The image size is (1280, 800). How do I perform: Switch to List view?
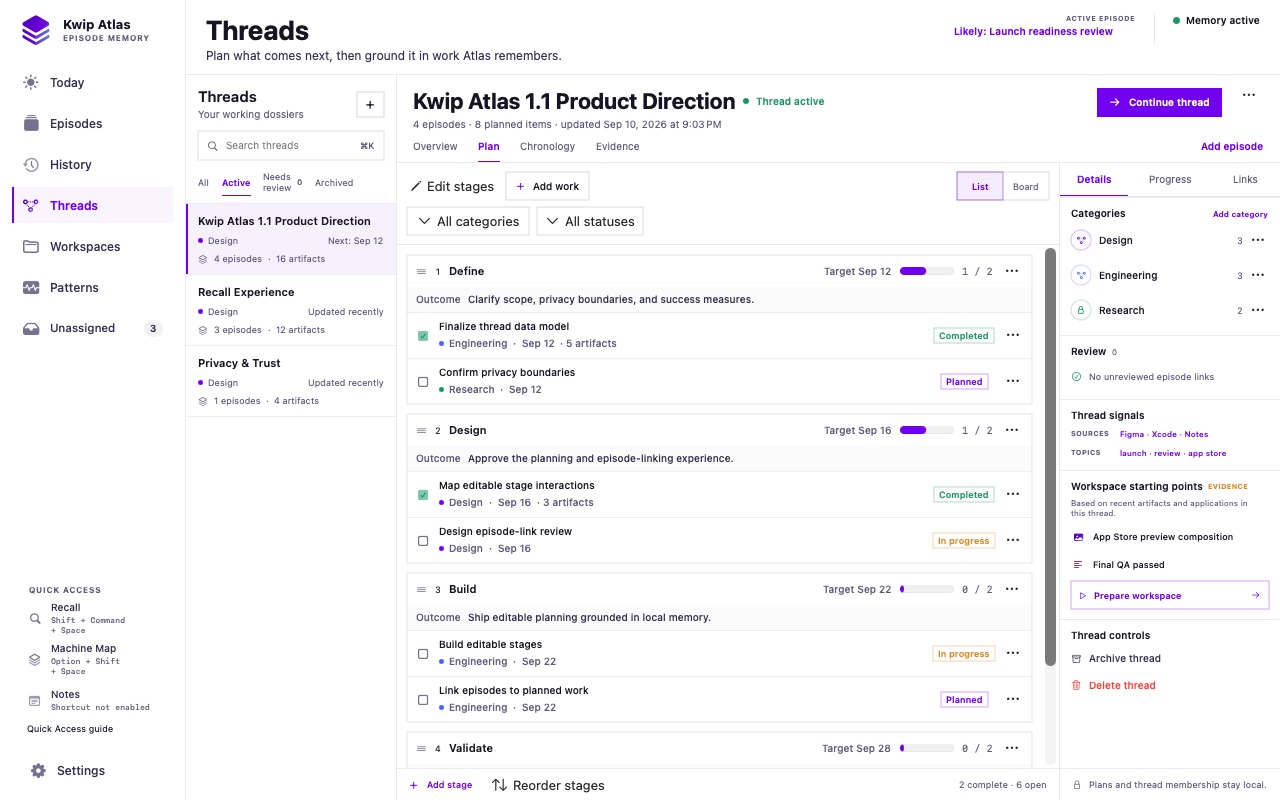point(980,186)
